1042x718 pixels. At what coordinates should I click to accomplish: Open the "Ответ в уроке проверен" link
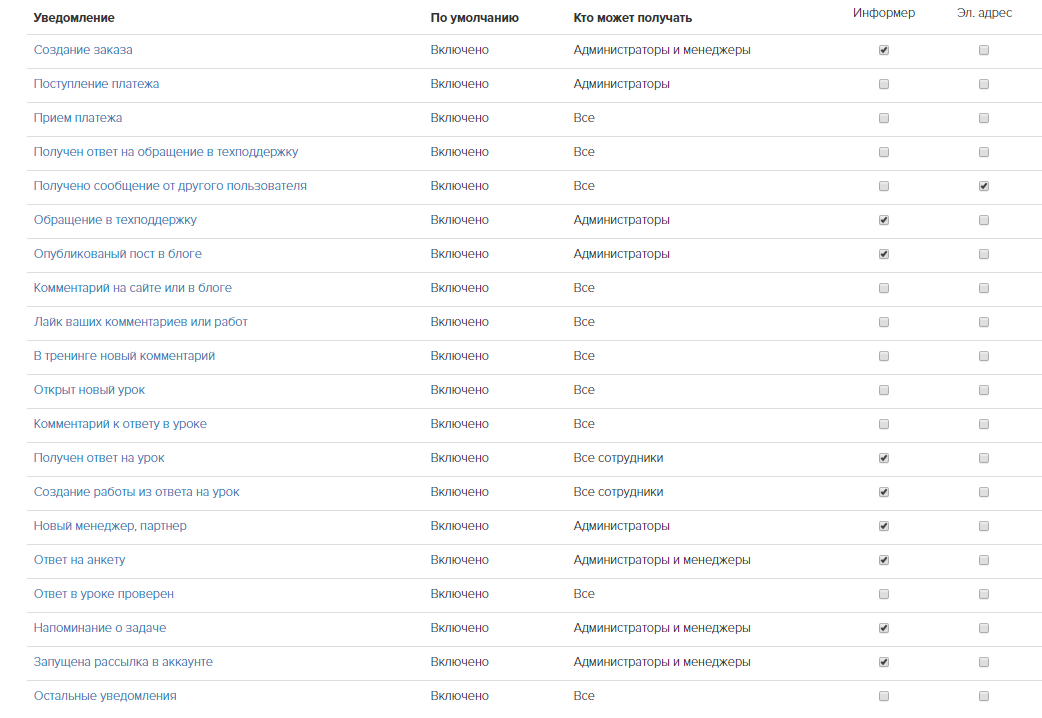(104, 593)
